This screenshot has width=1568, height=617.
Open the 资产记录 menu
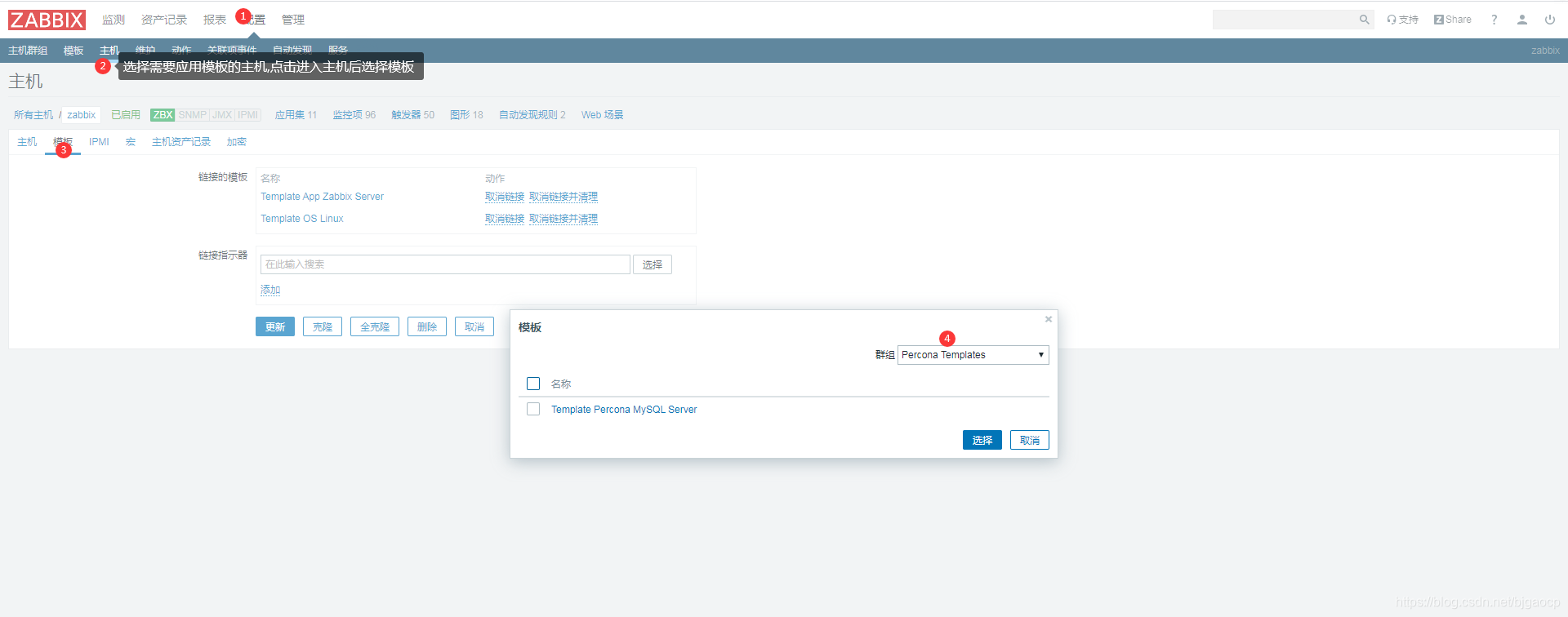(164, 20)
